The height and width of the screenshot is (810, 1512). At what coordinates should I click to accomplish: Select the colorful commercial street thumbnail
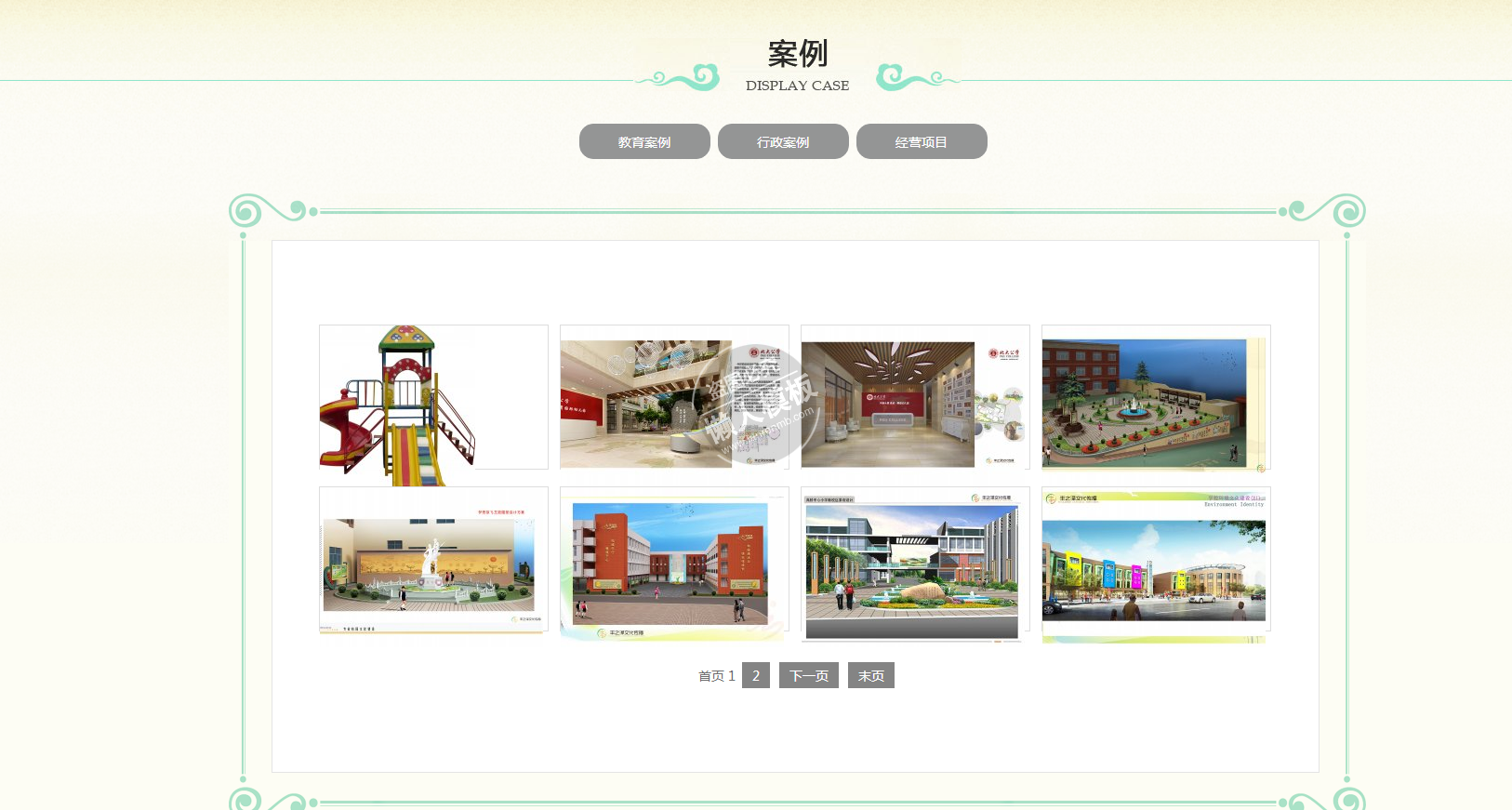point(1156,562)
